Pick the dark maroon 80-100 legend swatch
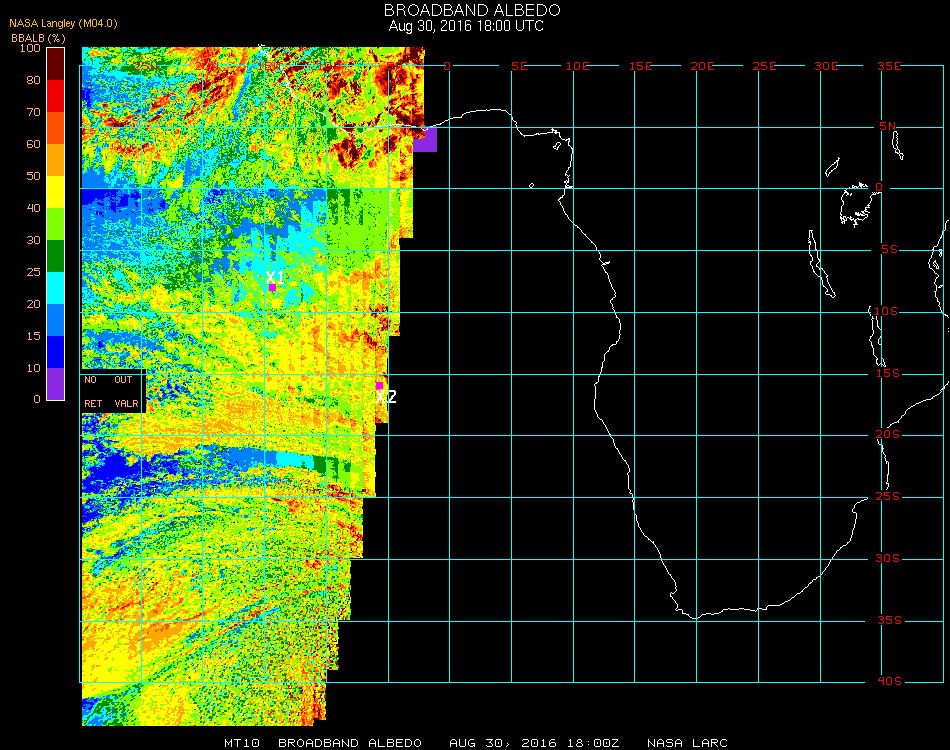This screenshot has width=950, height=750. click(56, 64)
